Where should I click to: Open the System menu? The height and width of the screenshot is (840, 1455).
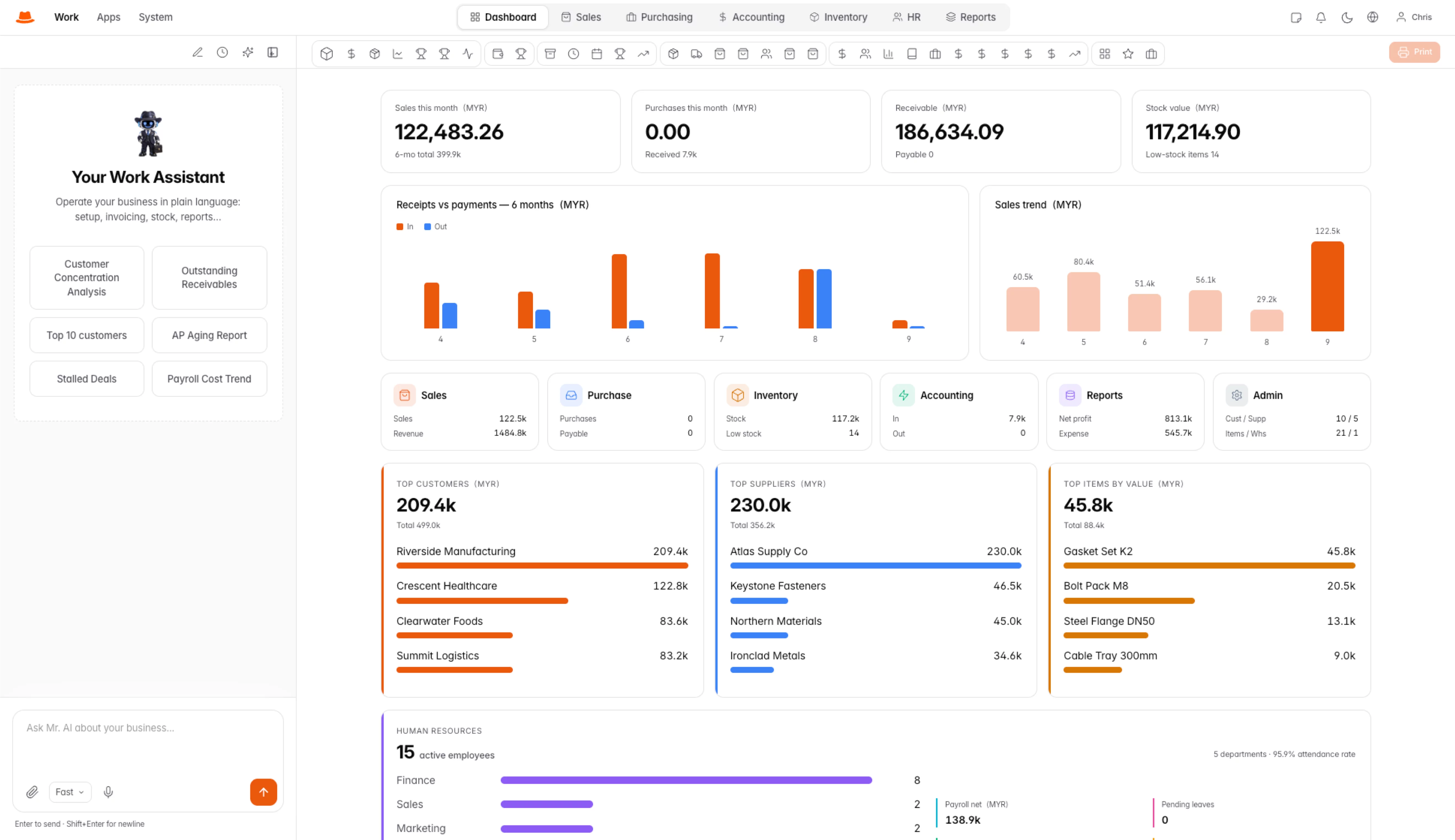point(156,17)
